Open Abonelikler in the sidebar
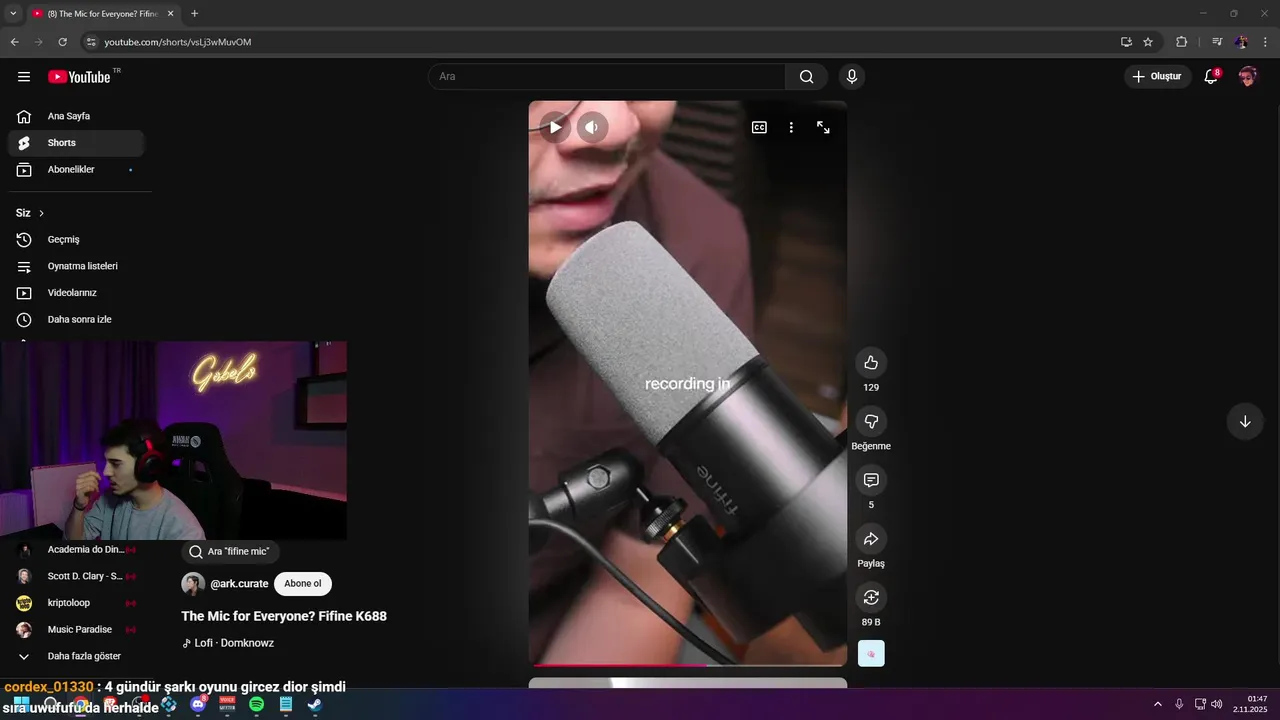The image size is (1280, 720). coord(76,170)
